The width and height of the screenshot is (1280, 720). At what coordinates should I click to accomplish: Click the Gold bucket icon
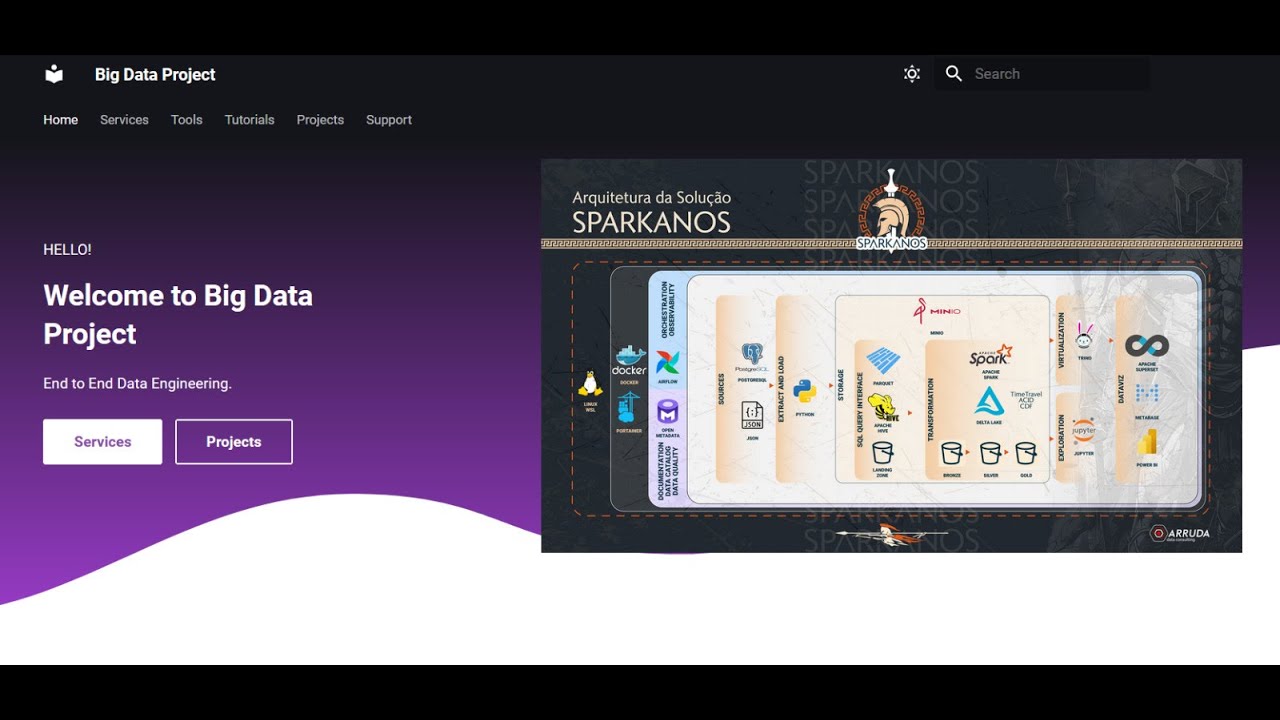(x=1026, y=453)
